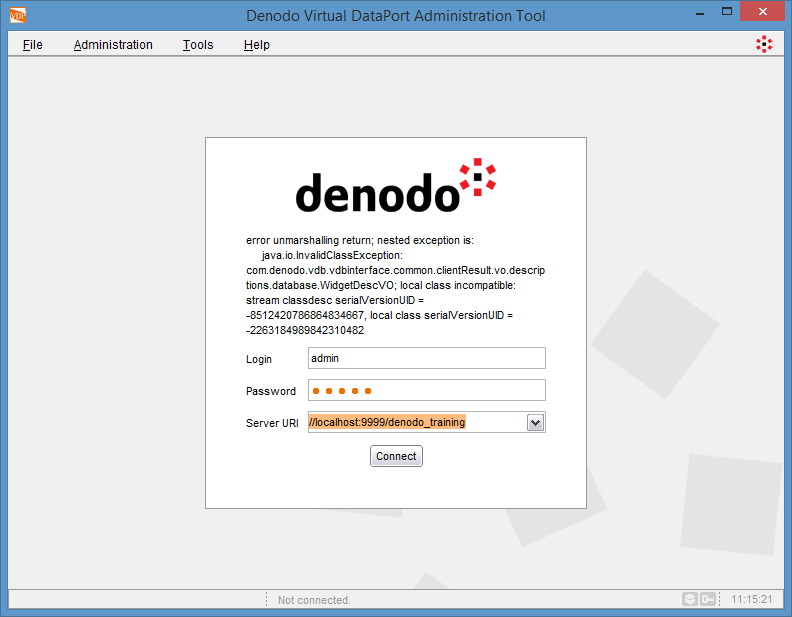Click the Denodo logo icon in menu bar
792x617 pixels.
pyautogui.click(x=764, y=44)
